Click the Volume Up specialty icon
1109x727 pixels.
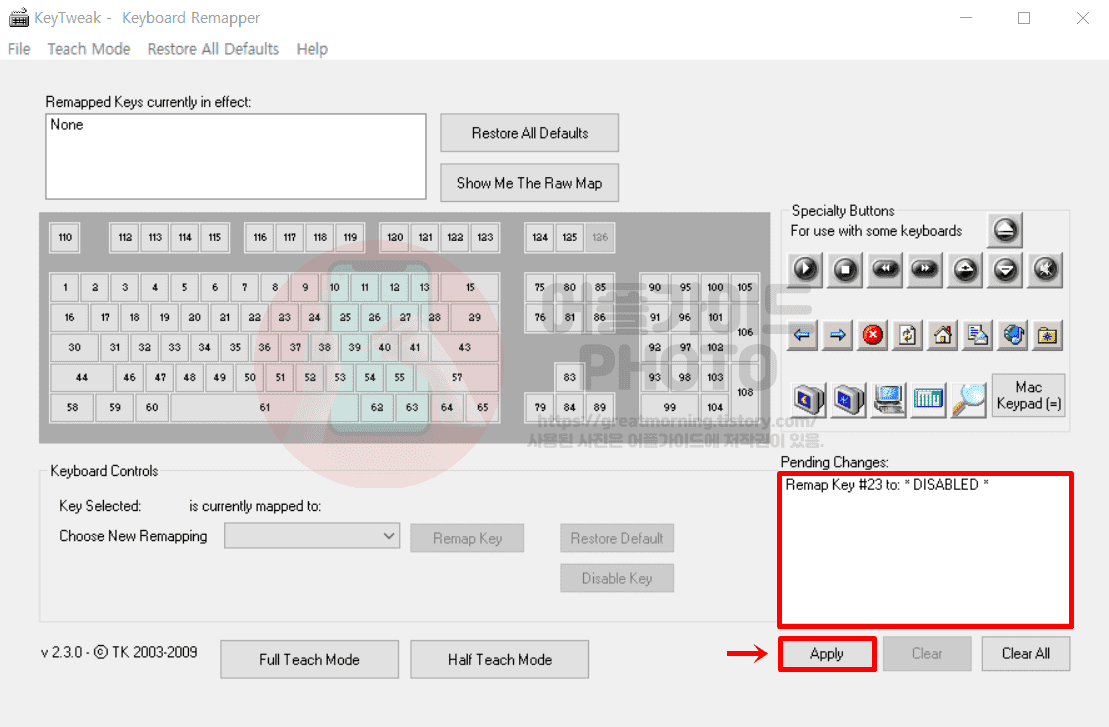tap(965, 269)
